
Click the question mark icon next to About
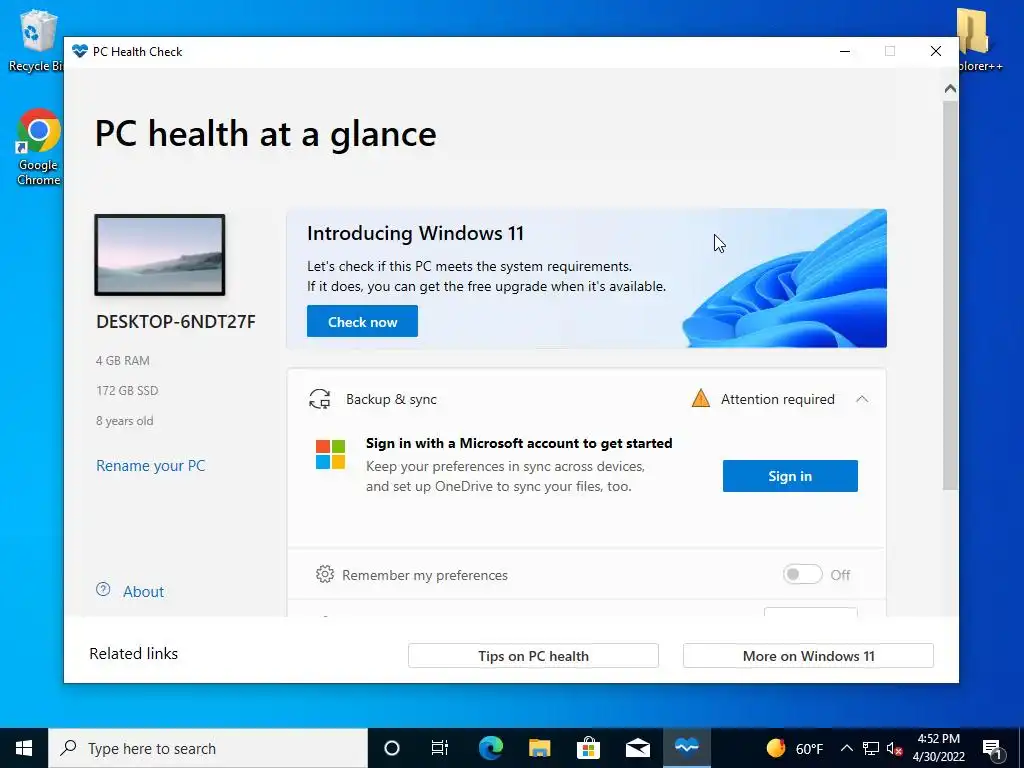(x=103, y=589)
